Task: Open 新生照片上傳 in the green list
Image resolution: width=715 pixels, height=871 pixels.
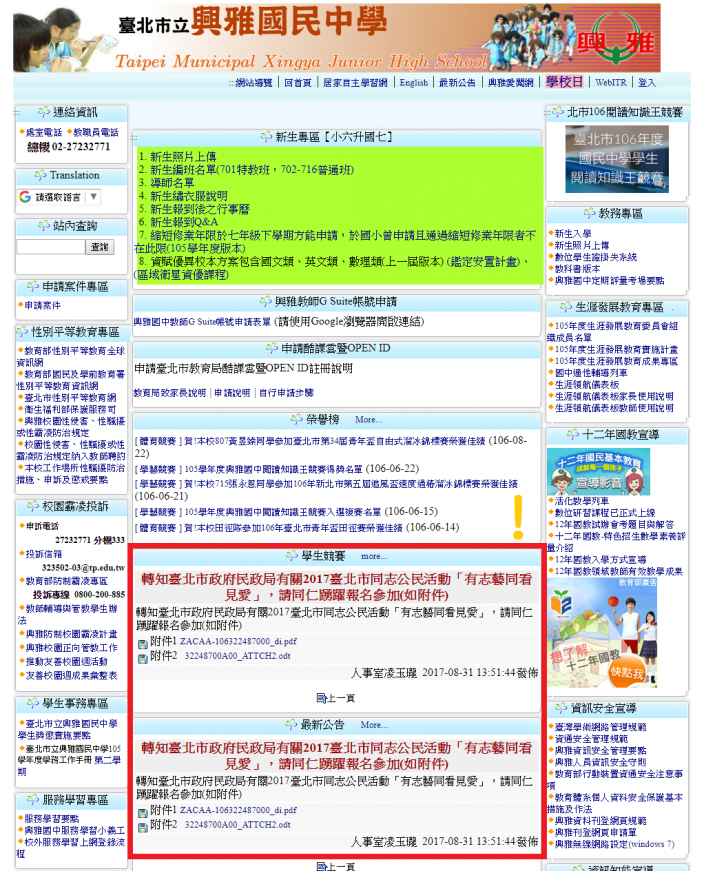Action: pyautogui.click(x=183, y=157)
